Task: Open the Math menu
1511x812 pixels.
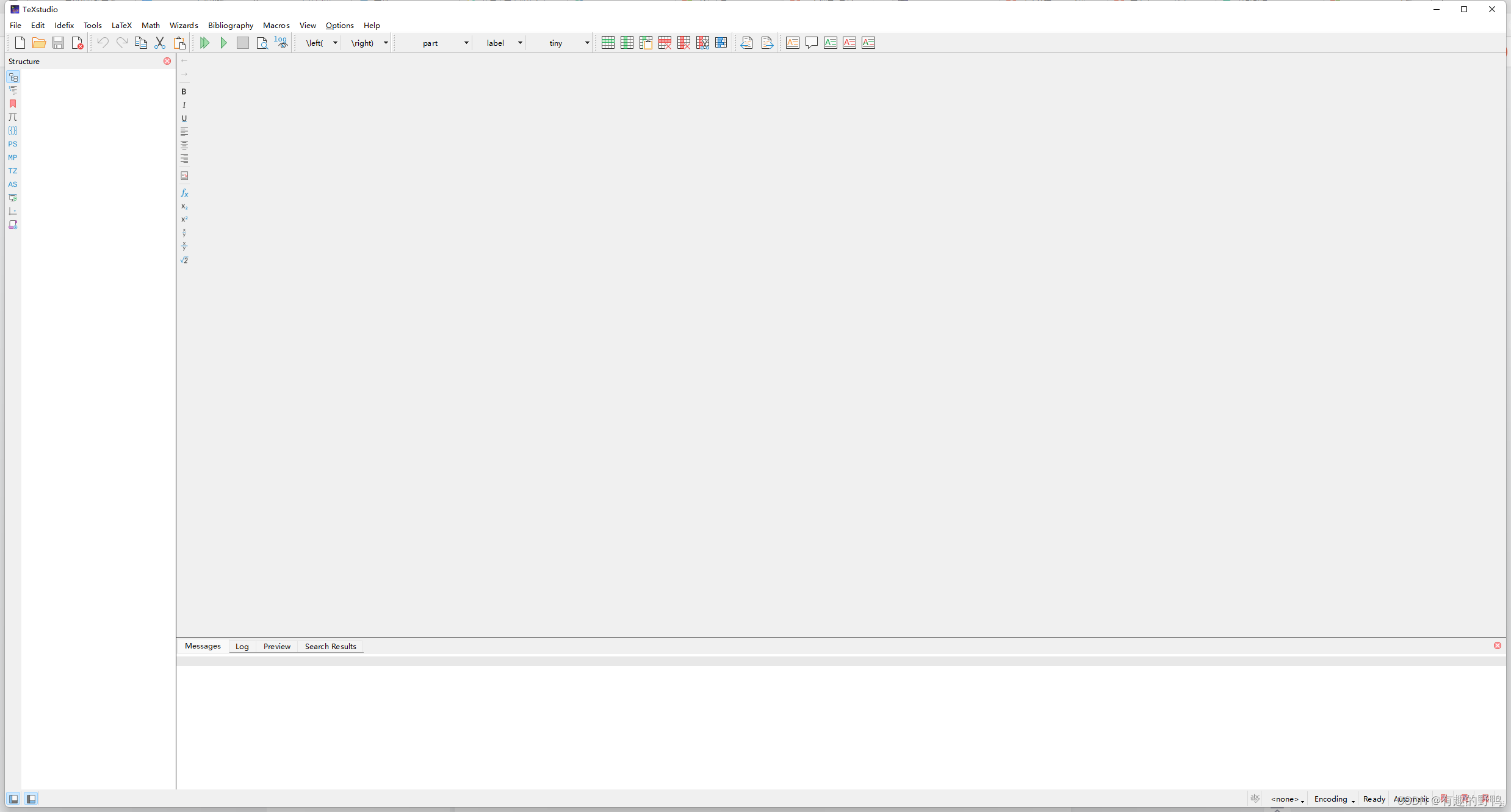Action: [150, 25]
